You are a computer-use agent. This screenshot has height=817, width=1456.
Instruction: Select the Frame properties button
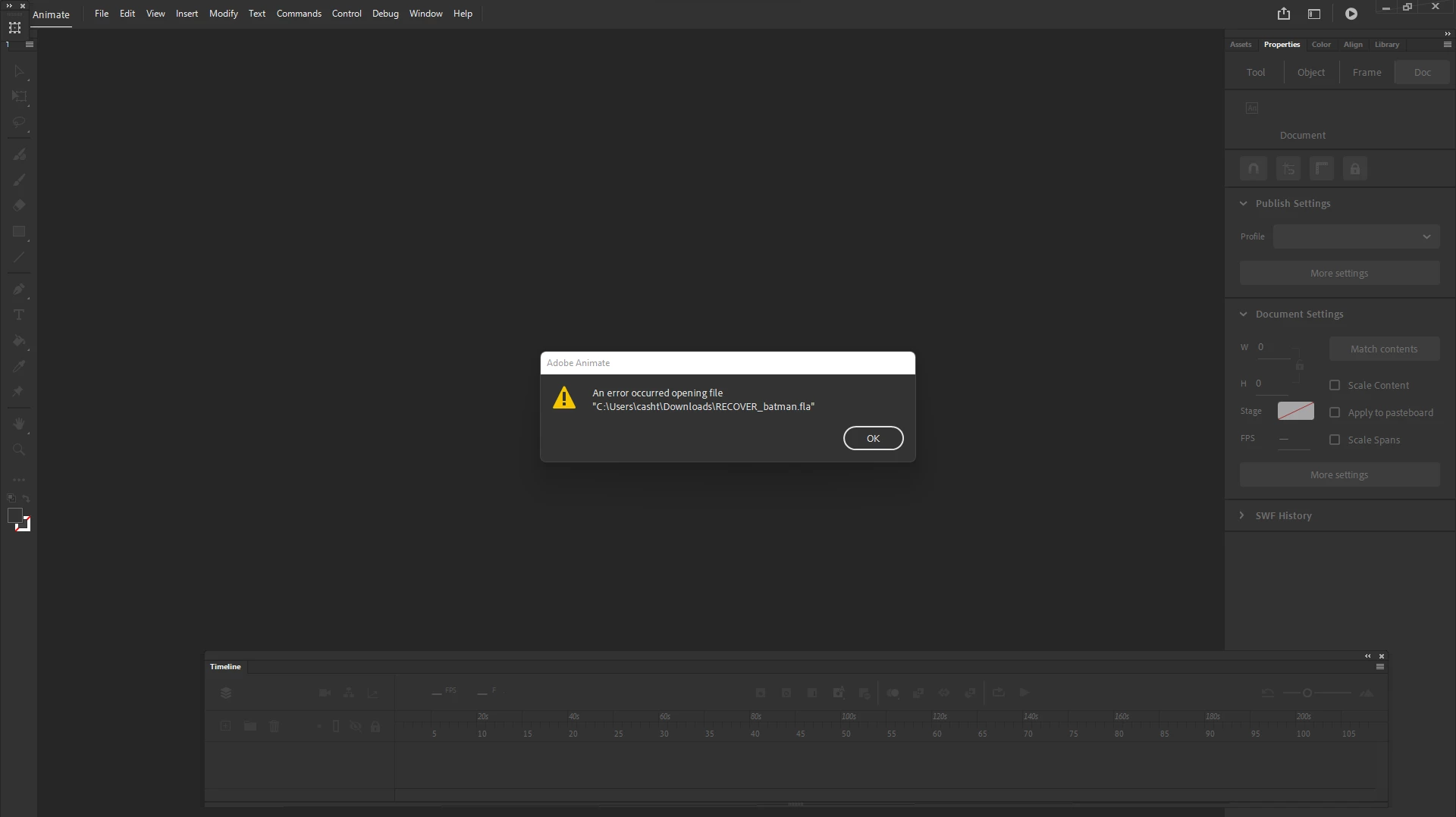(1367, 73)
